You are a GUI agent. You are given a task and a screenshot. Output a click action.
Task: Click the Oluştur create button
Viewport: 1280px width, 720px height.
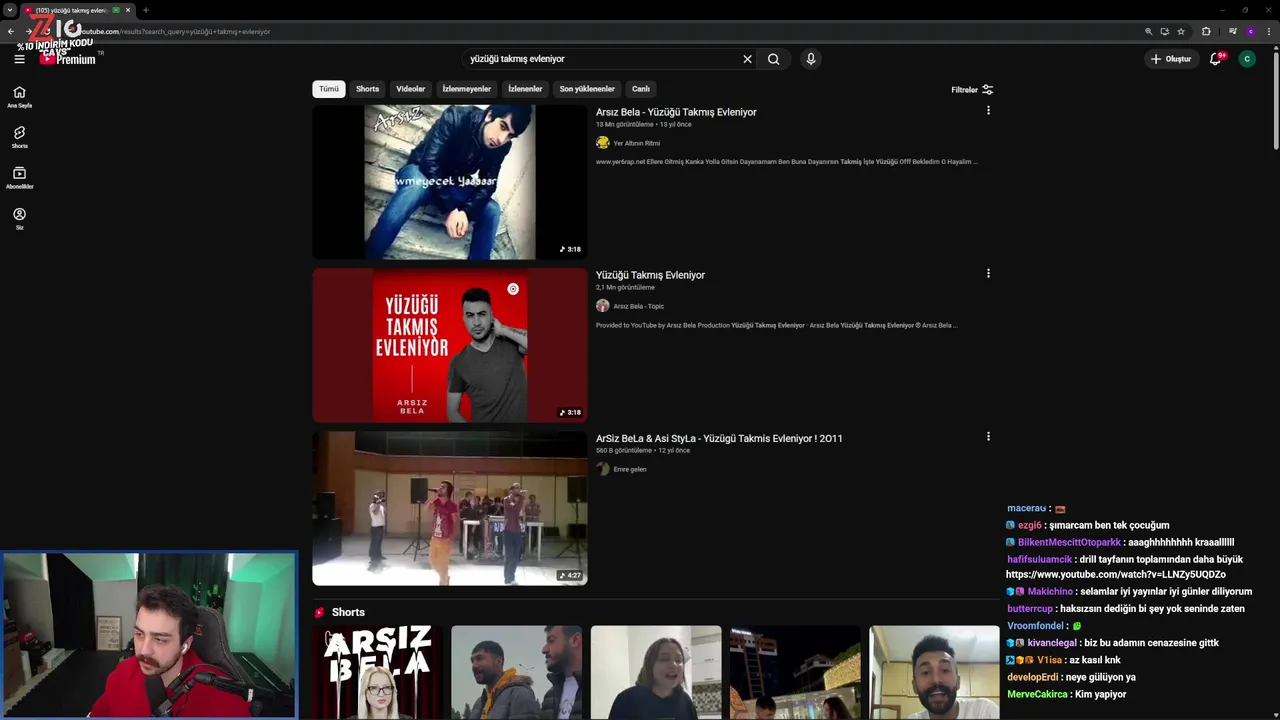(1171, 59)
